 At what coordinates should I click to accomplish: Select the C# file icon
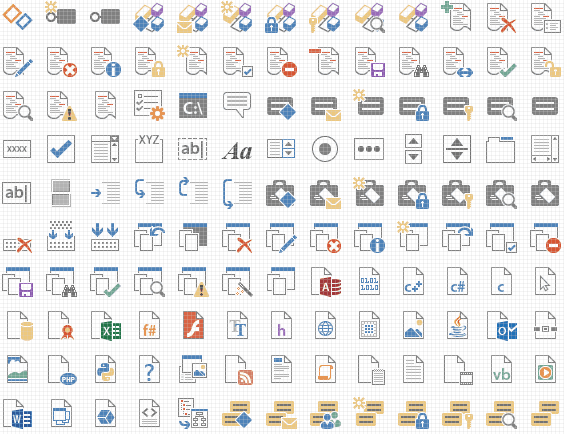[457, 281]
